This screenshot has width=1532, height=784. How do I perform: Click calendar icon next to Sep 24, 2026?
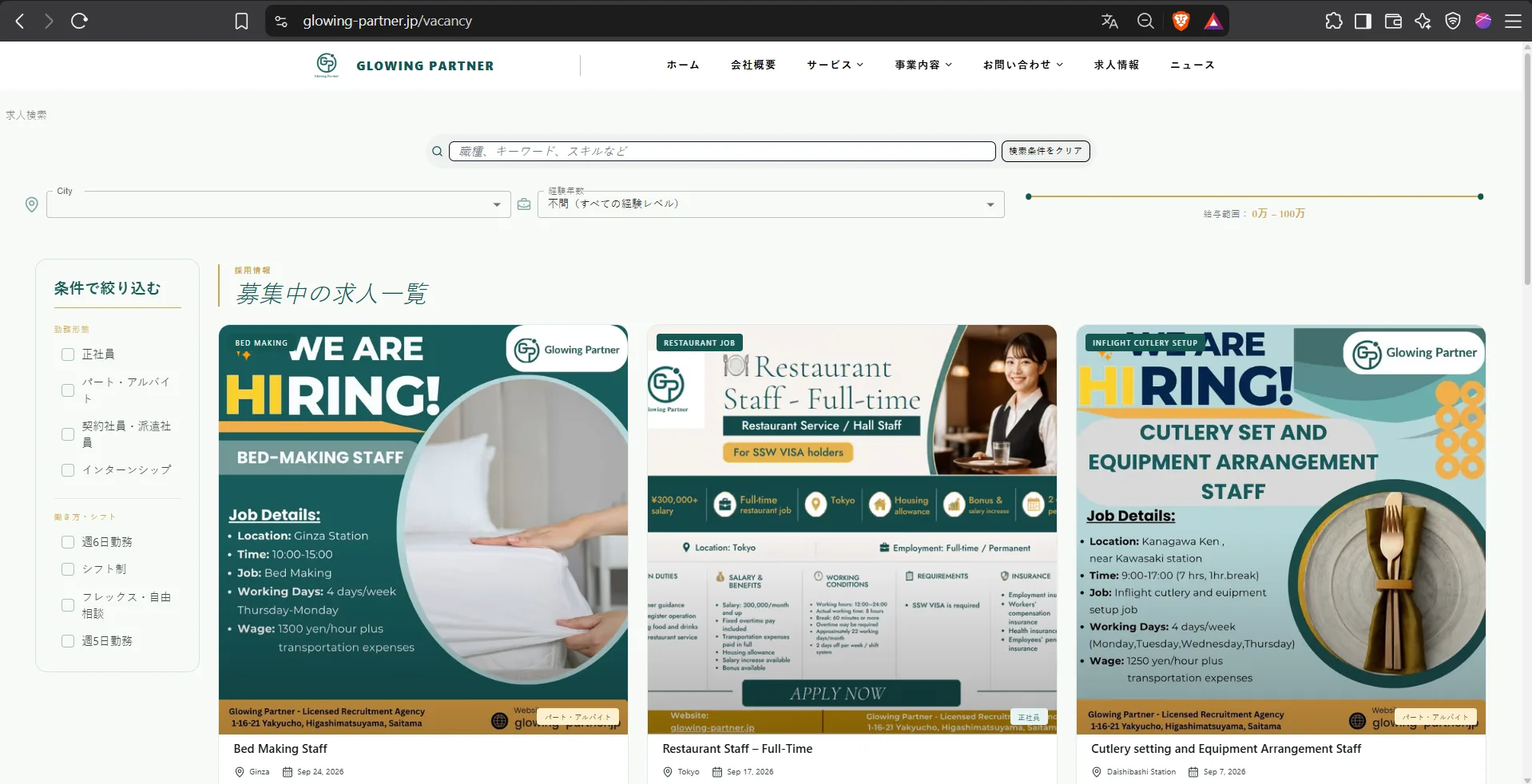pos(288,772)
